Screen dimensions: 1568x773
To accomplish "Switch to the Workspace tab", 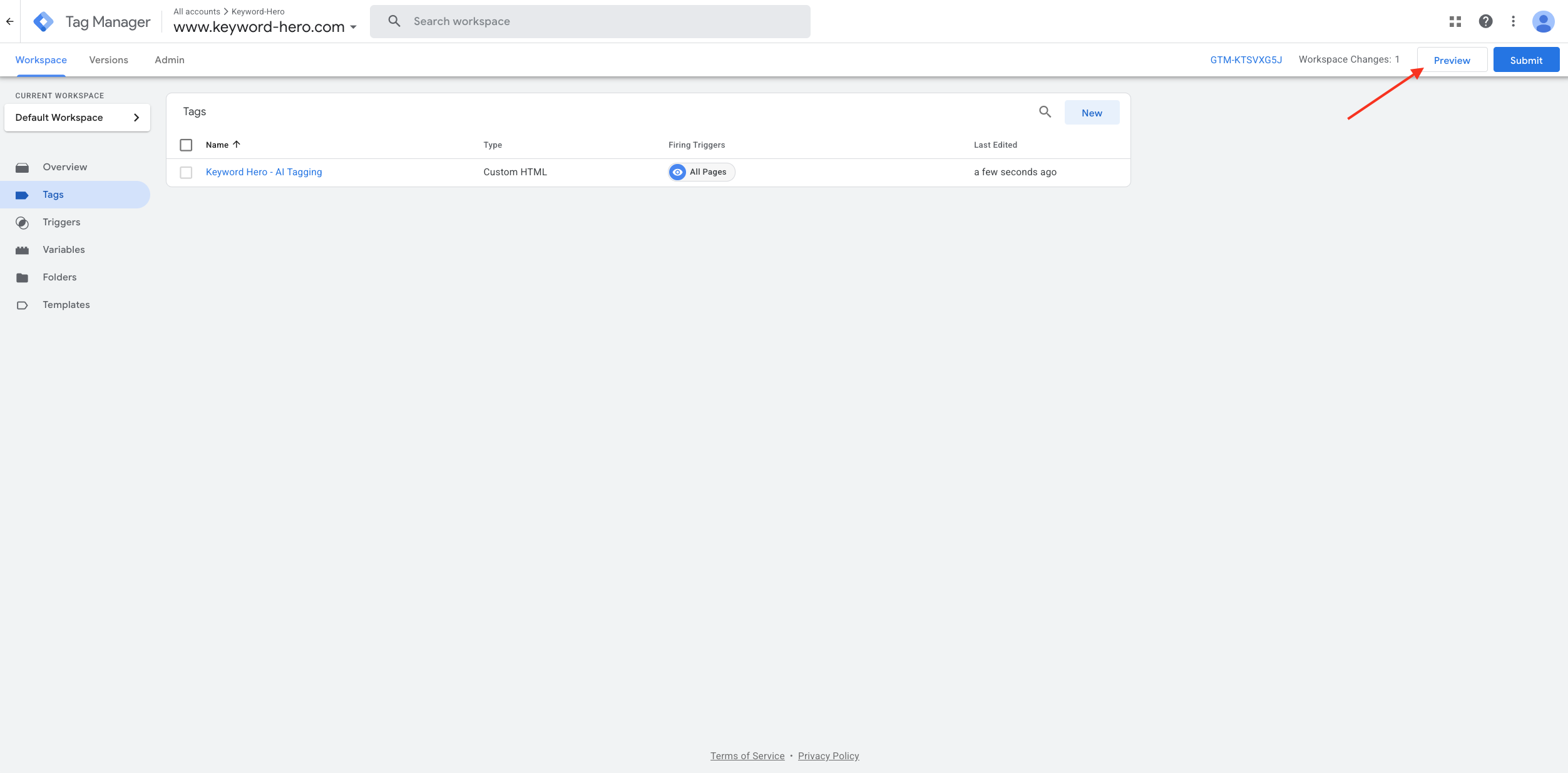I will coord(41,60).
